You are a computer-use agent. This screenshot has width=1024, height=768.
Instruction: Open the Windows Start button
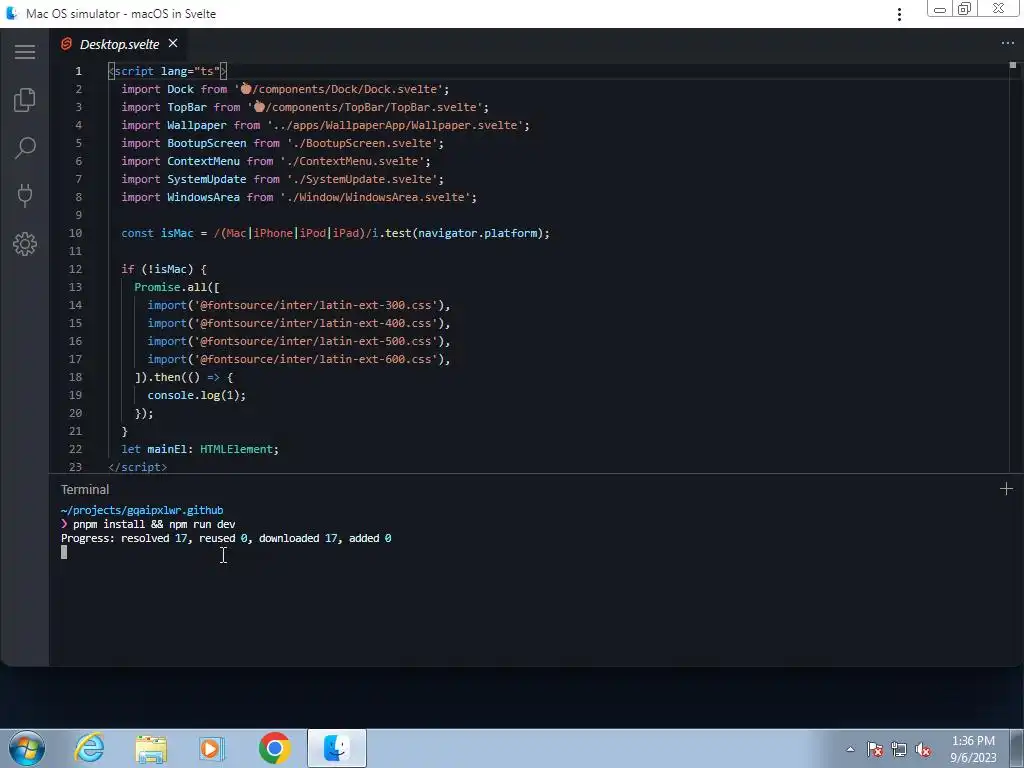pos(26,748)
